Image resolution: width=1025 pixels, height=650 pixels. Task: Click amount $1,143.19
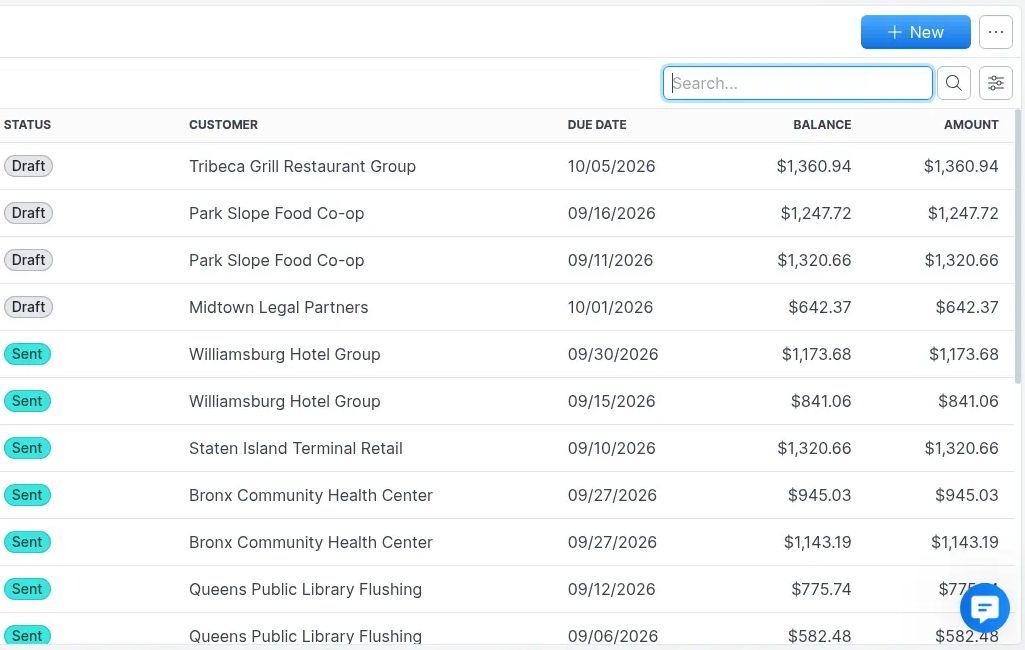point(965,543)
